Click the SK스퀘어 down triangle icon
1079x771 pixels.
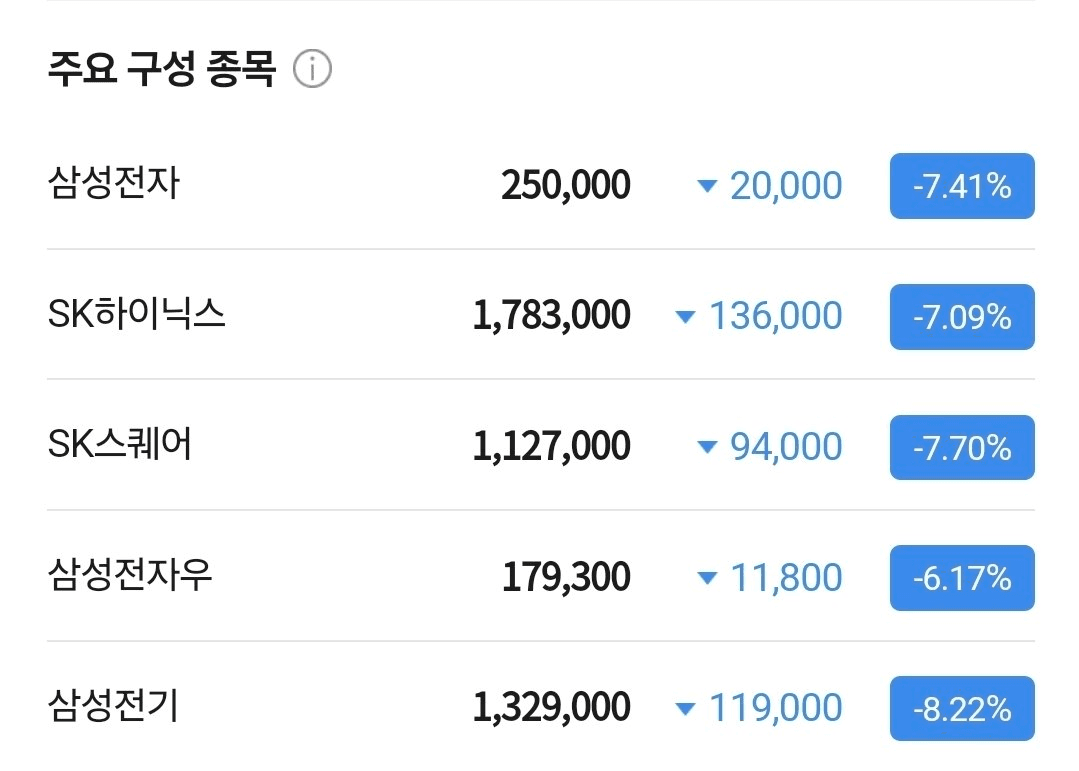(x=707, y=447)
